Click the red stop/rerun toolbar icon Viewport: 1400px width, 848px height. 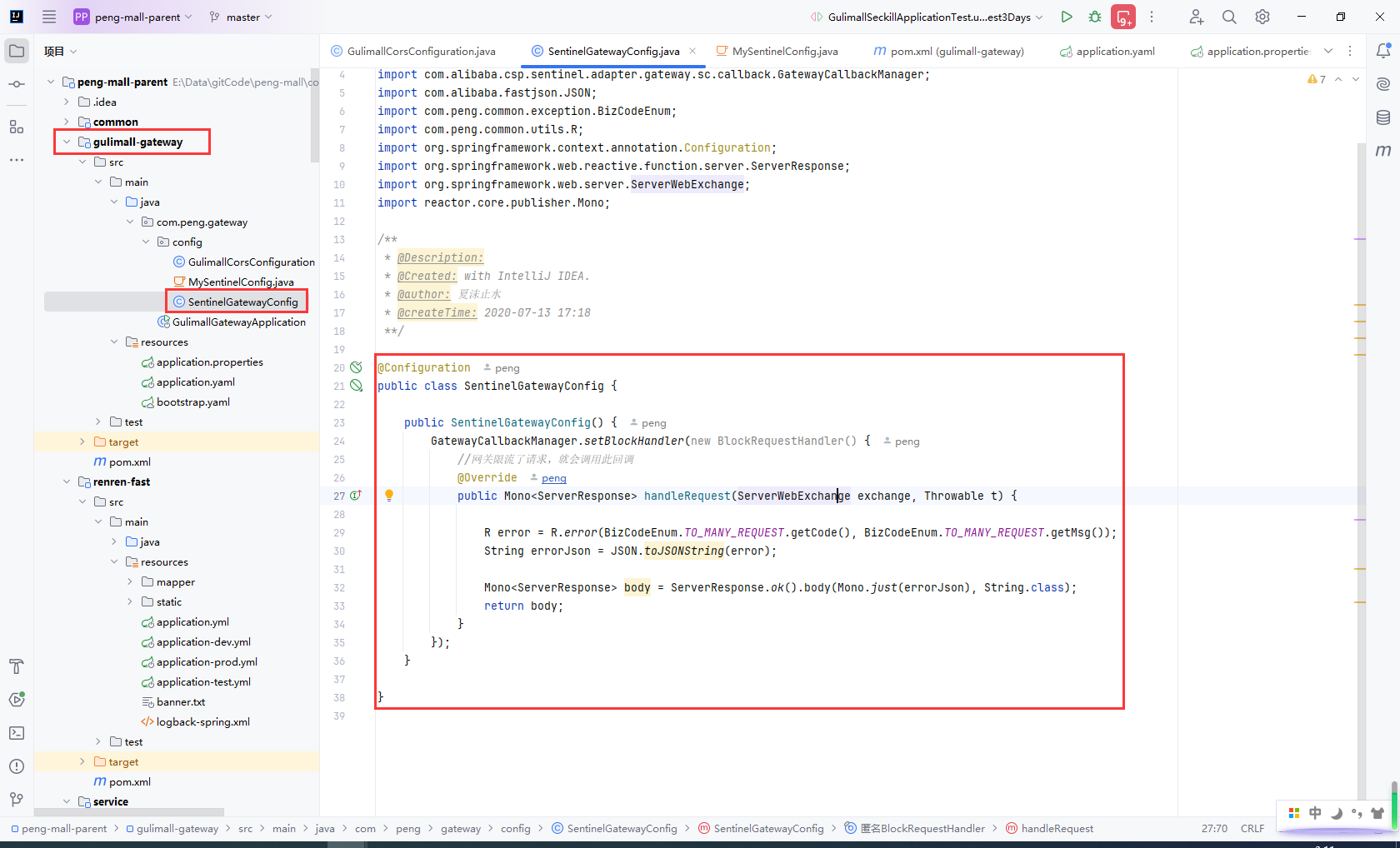1123,17
